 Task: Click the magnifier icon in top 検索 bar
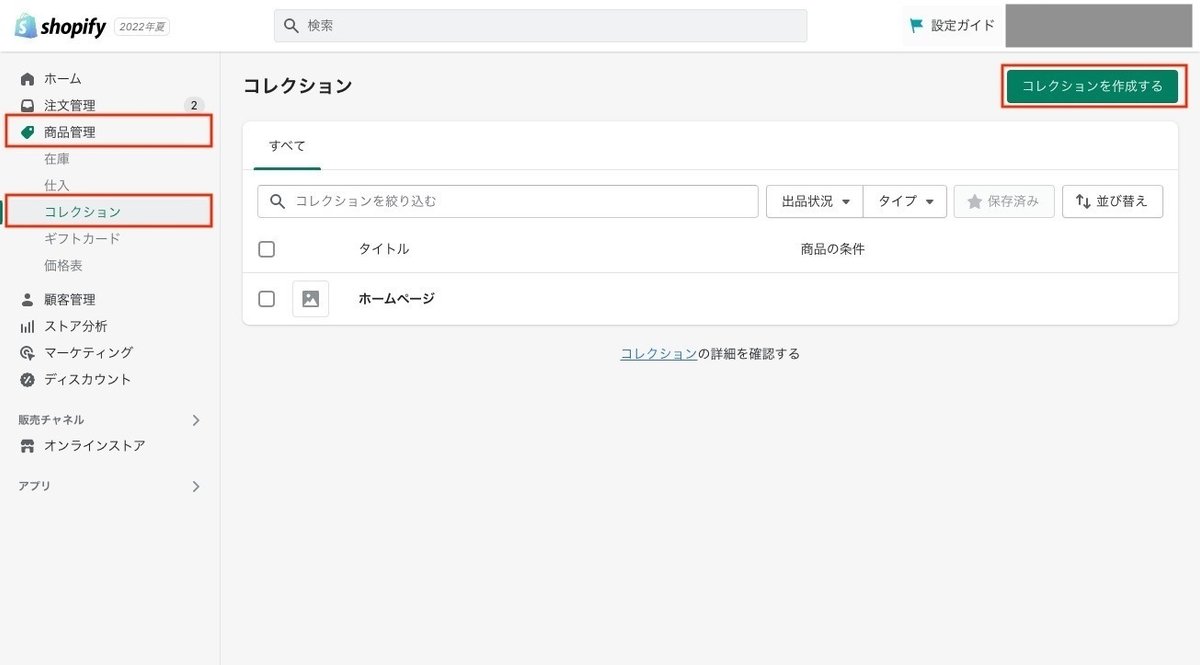[291, 26]
